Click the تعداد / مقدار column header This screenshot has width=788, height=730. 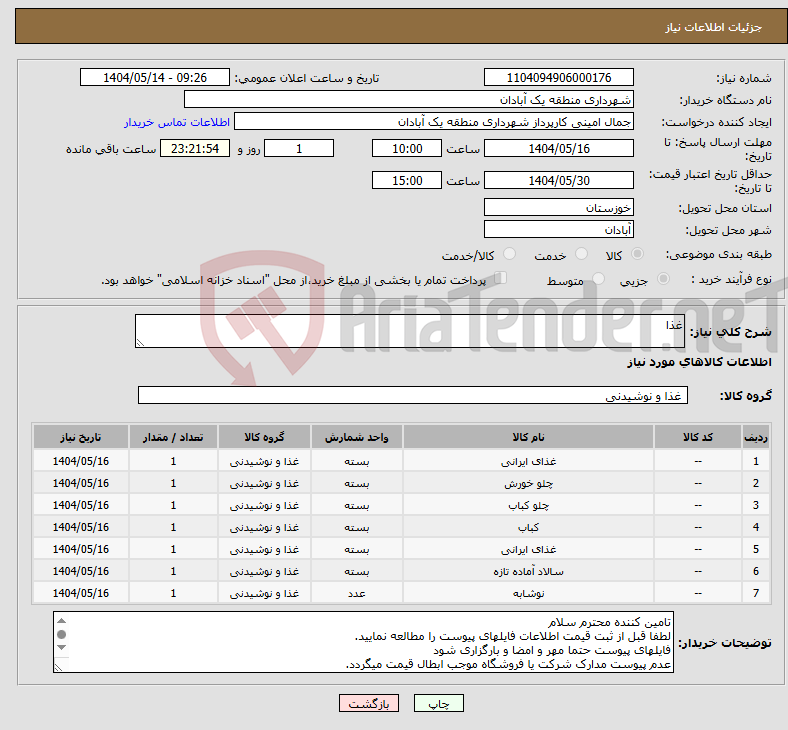[x=173, y=437]
